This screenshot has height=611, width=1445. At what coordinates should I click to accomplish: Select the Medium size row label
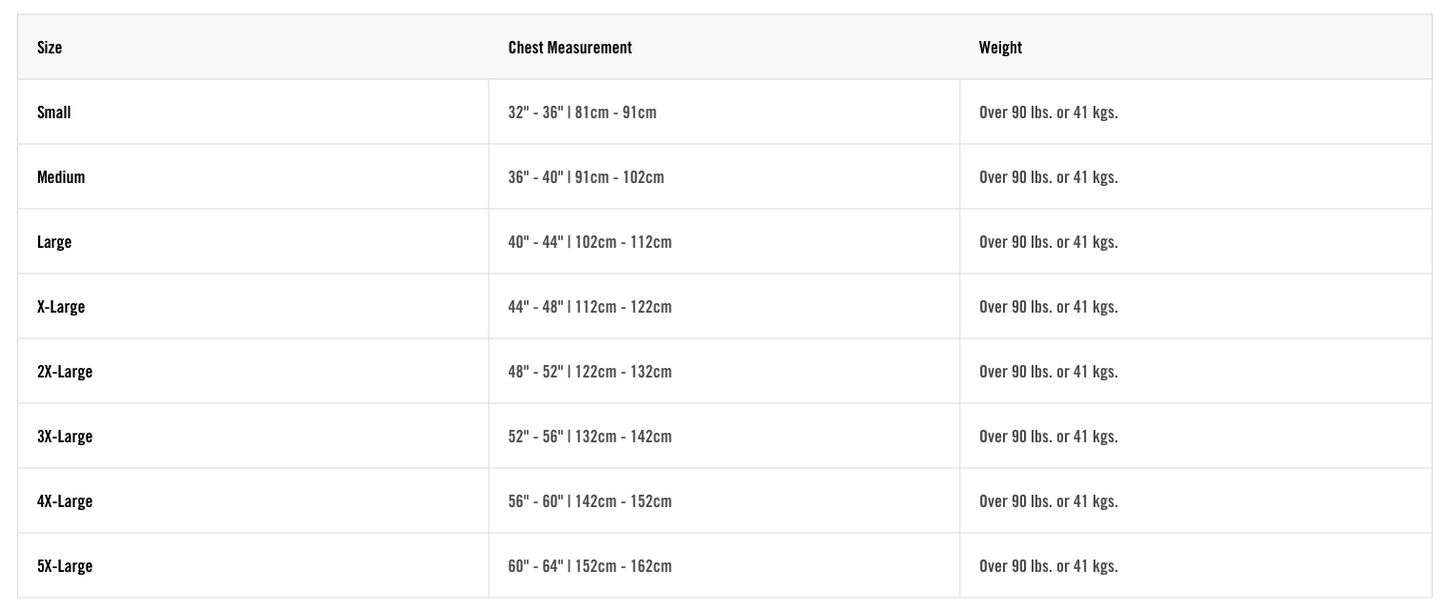pos(61,177)
